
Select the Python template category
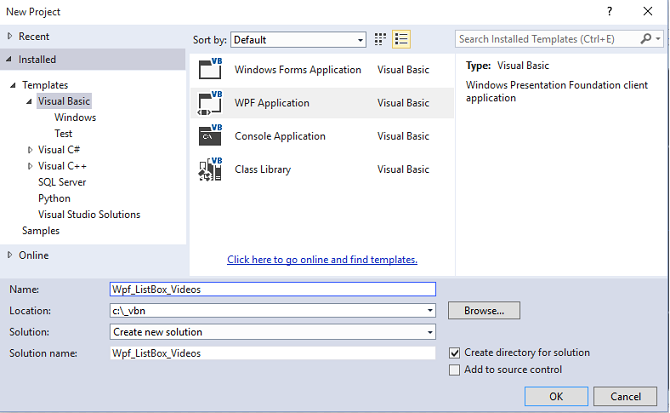(x=54, y=199)
